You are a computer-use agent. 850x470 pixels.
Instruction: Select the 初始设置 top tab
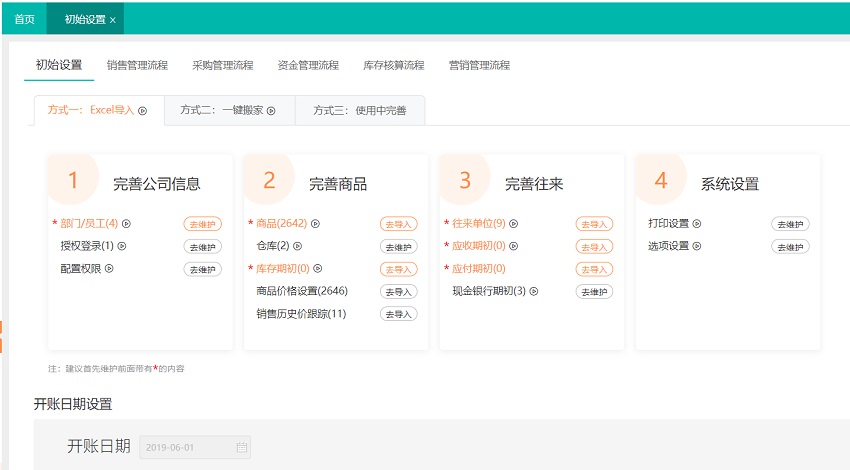[x=59, y=65]
